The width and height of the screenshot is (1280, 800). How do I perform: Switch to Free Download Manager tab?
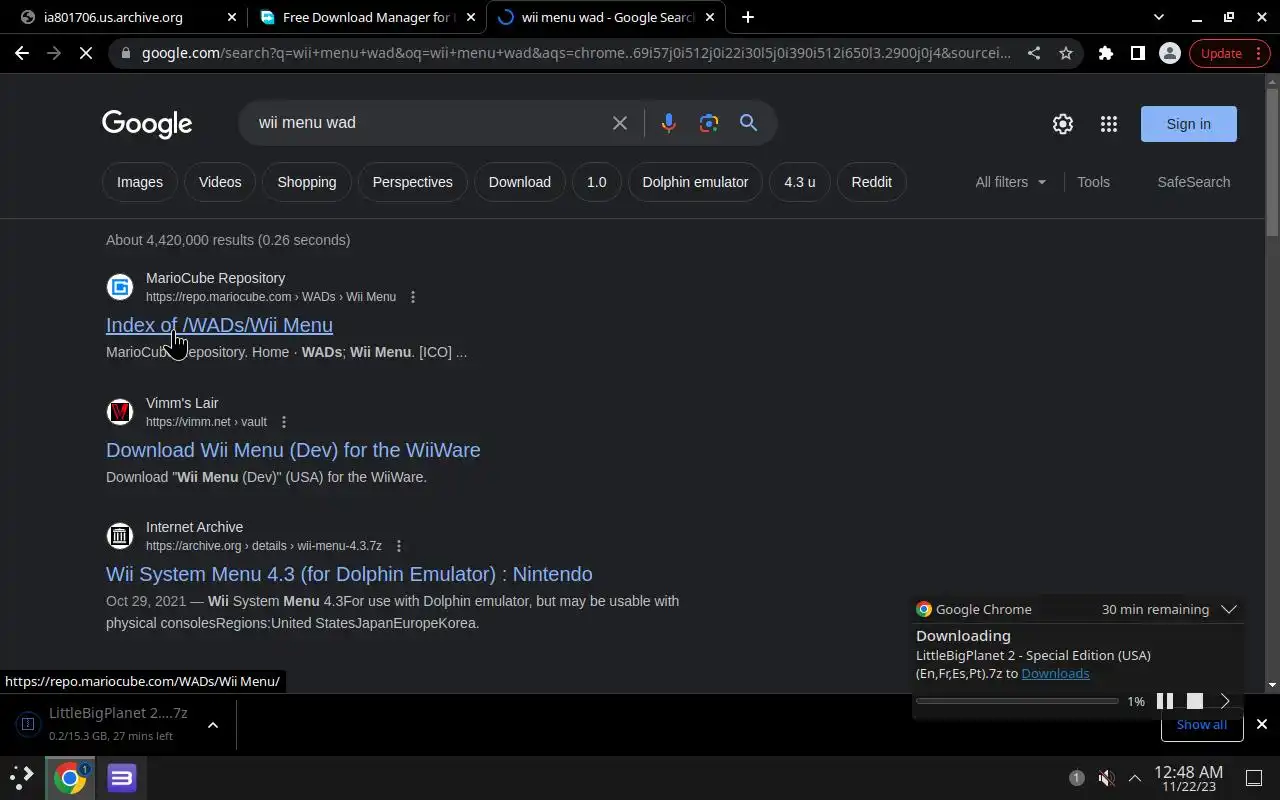pyautogui.click(x=366, y=17)
